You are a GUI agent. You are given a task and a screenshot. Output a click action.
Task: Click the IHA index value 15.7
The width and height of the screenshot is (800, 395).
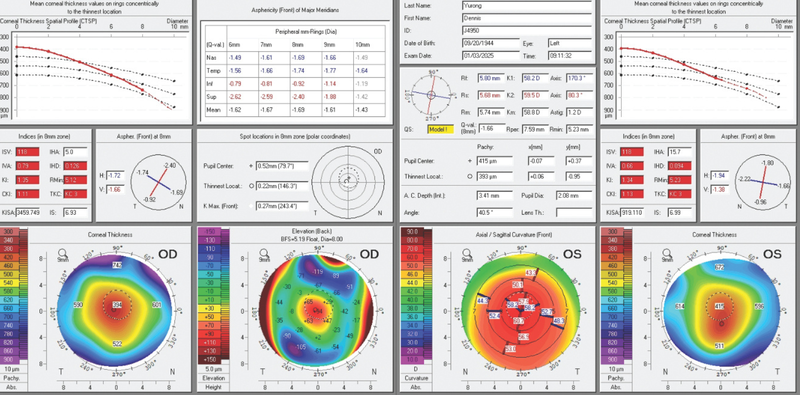pos(680,152)
